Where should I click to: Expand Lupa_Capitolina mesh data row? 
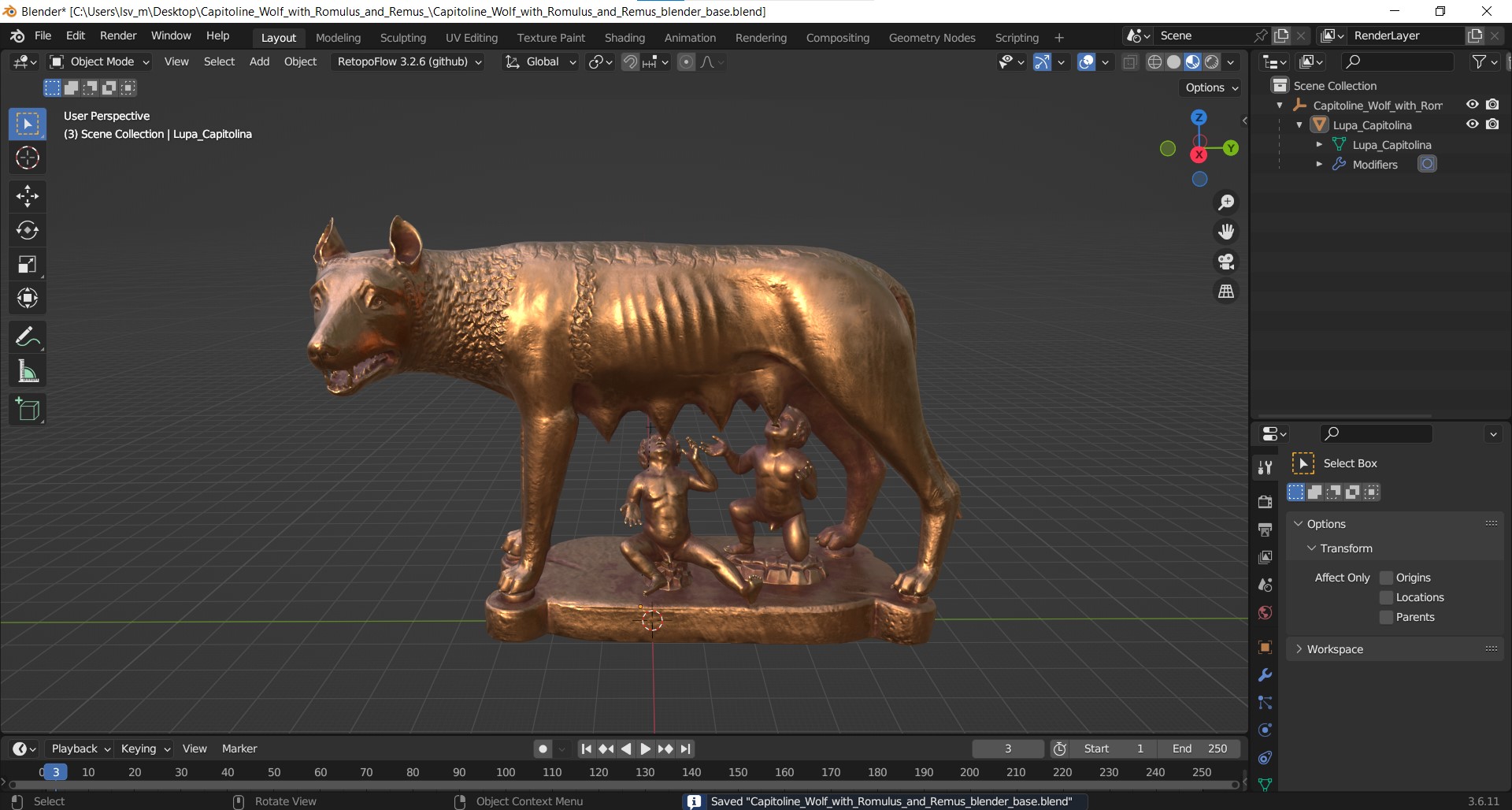[1319, 144]
